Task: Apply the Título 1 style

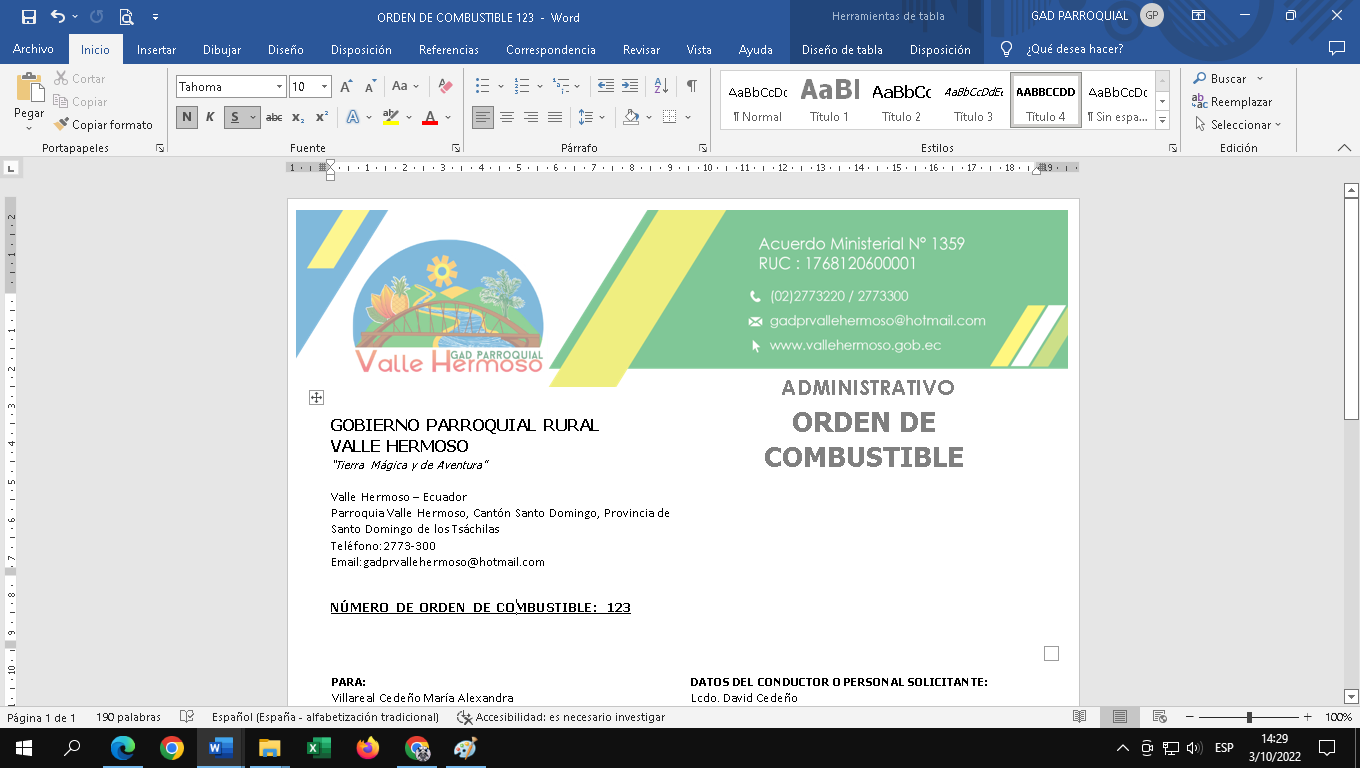Action: coord(829,100)
